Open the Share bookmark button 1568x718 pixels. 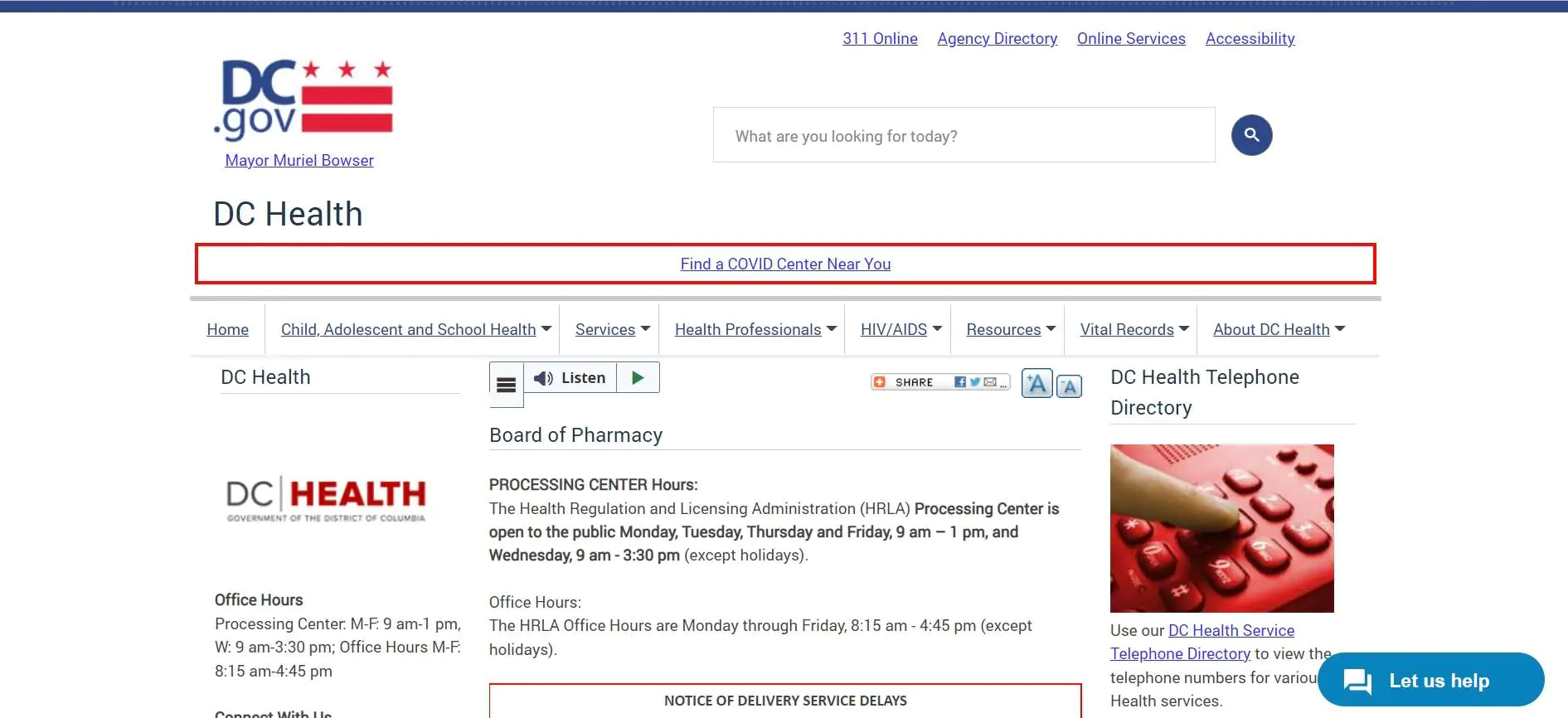coord(939,382)
